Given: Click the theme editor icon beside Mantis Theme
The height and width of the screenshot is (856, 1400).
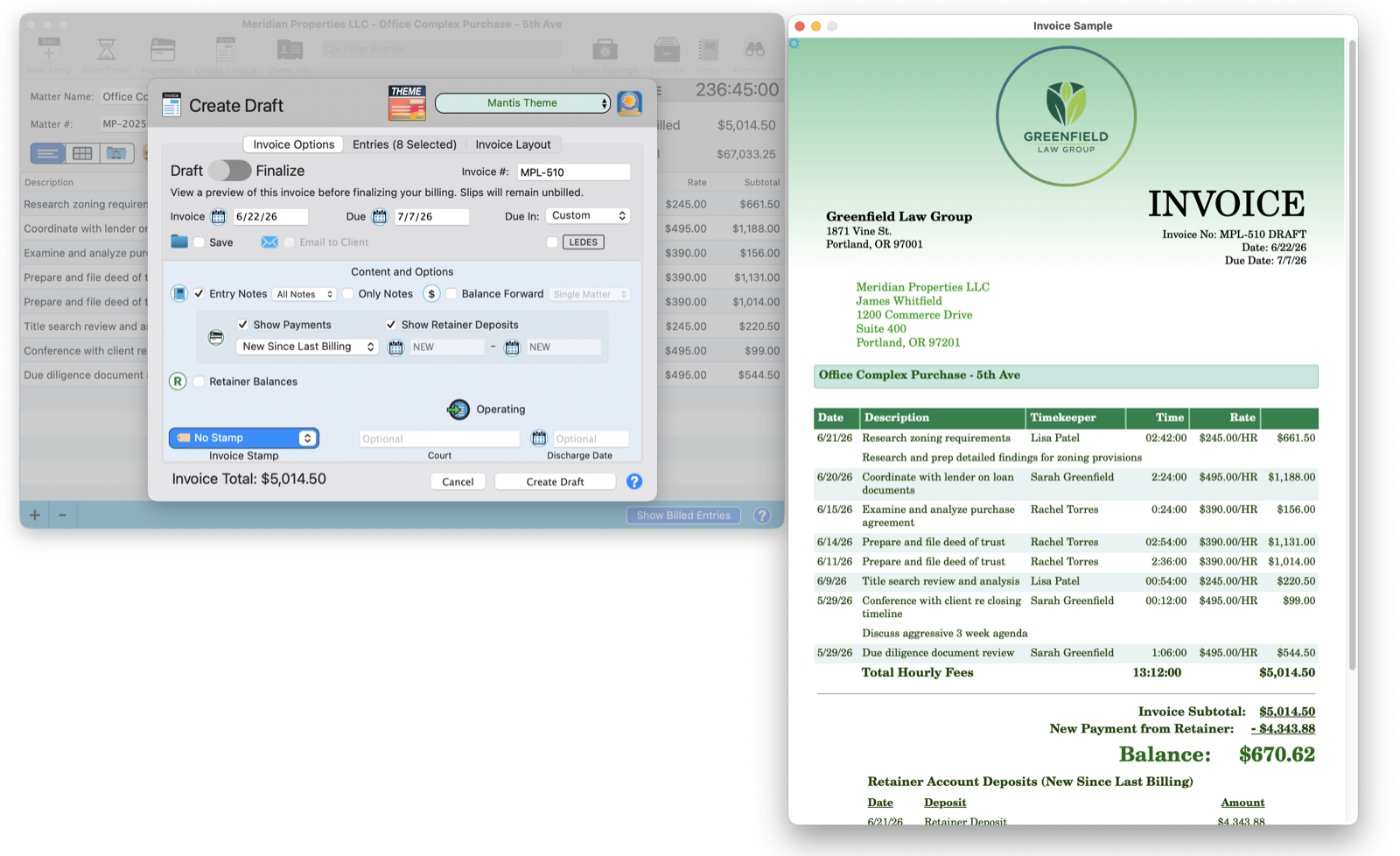Looking at the screenshot, I should pos(629,103).
